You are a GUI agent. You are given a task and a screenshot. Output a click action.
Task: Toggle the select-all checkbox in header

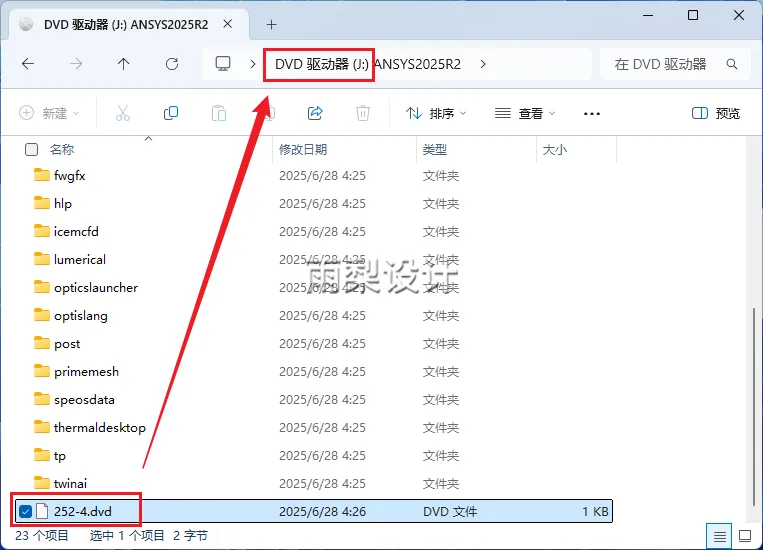point(31,149)
